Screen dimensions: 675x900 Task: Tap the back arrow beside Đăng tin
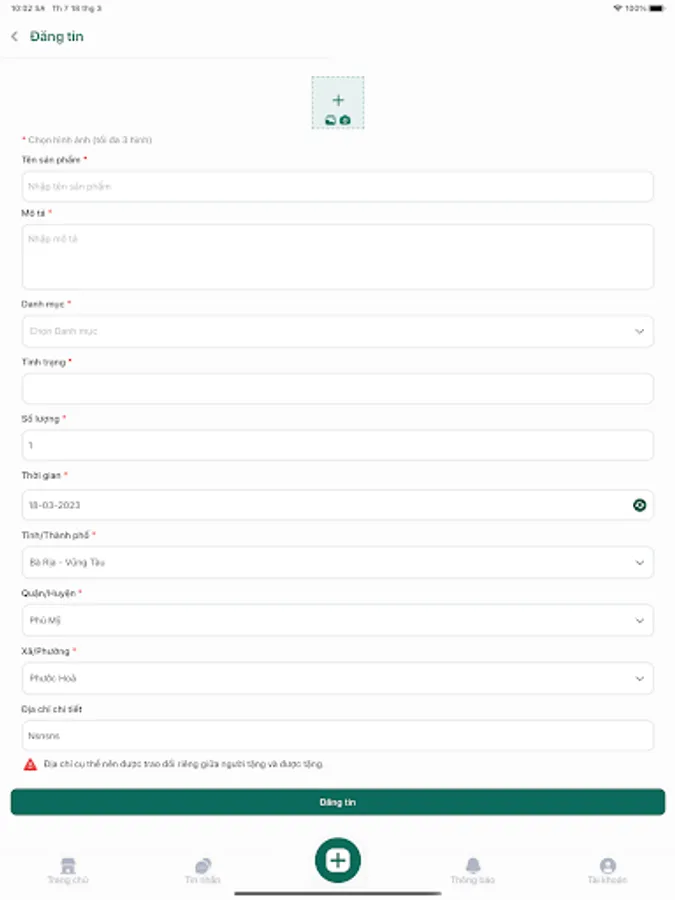tap(14, 37)
